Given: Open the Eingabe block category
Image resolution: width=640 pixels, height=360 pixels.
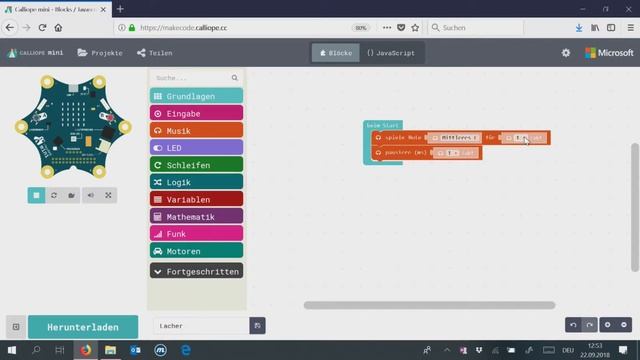Looking at the screenshot, I should coord(196,113).
